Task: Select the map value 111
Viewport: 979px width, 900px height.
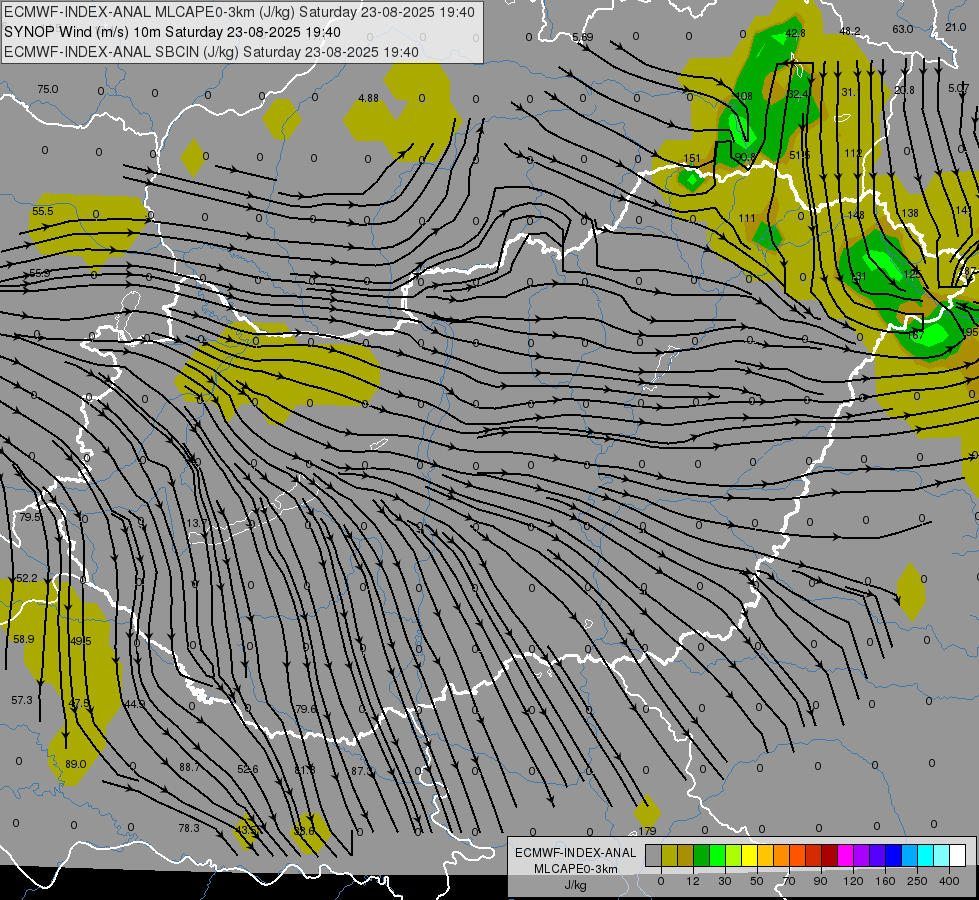Action: (747, 218)
